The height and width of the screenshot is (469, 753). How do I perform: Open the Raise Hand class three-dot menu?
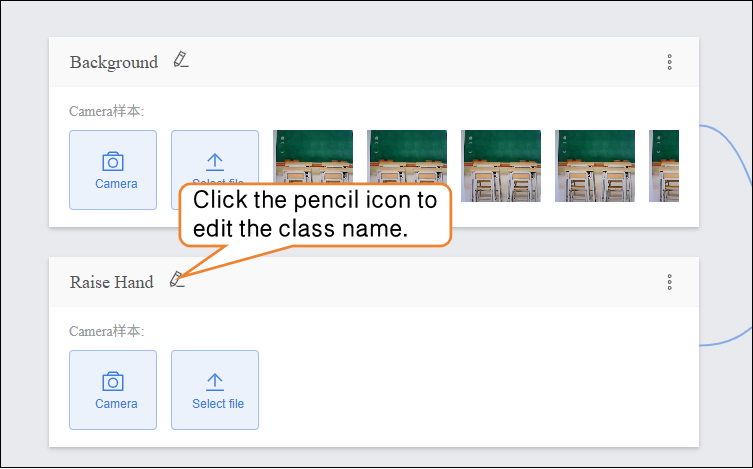[669, 282]
